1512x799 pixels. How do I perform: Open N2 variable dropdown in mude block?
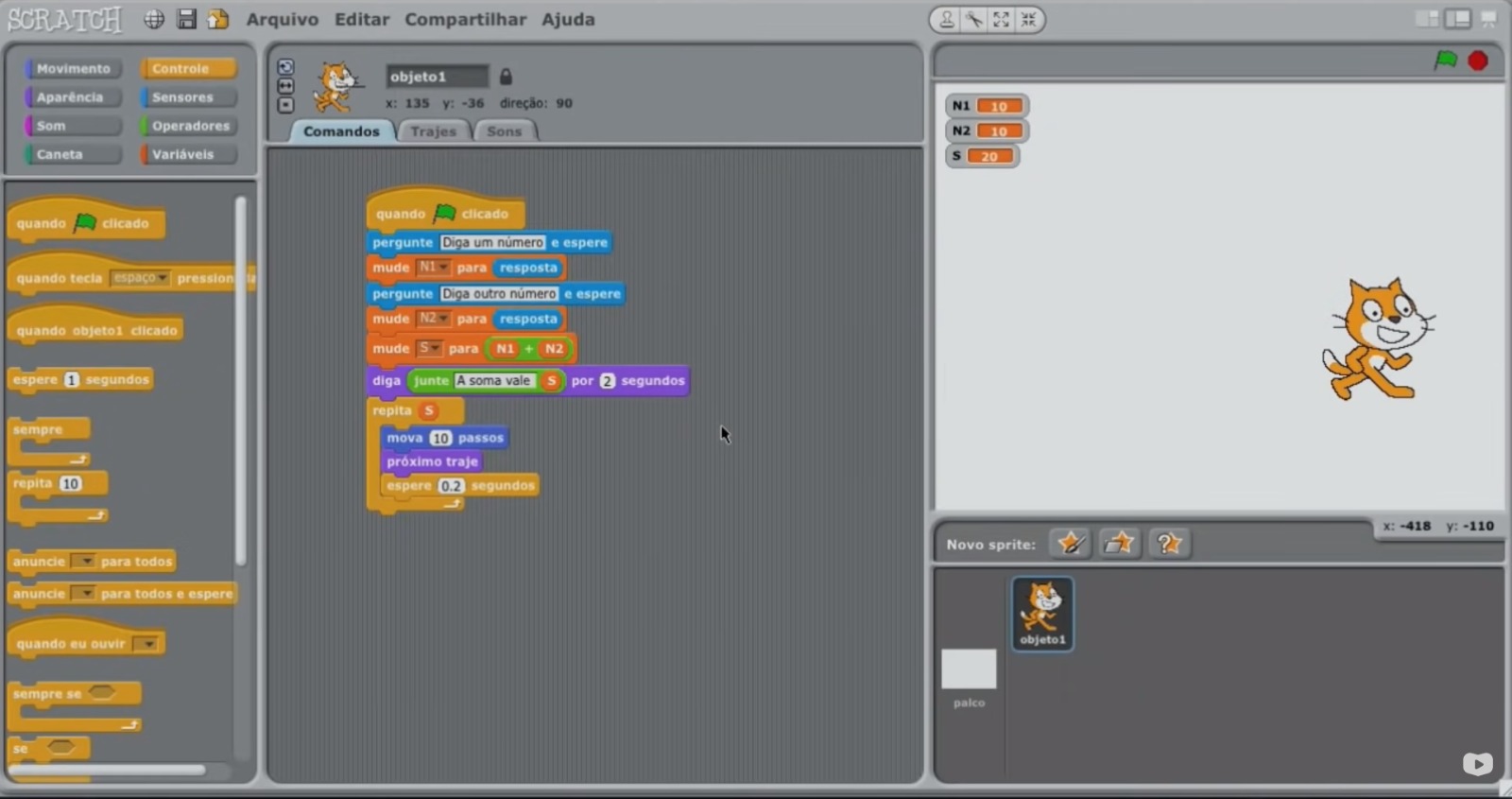[434, 319]
